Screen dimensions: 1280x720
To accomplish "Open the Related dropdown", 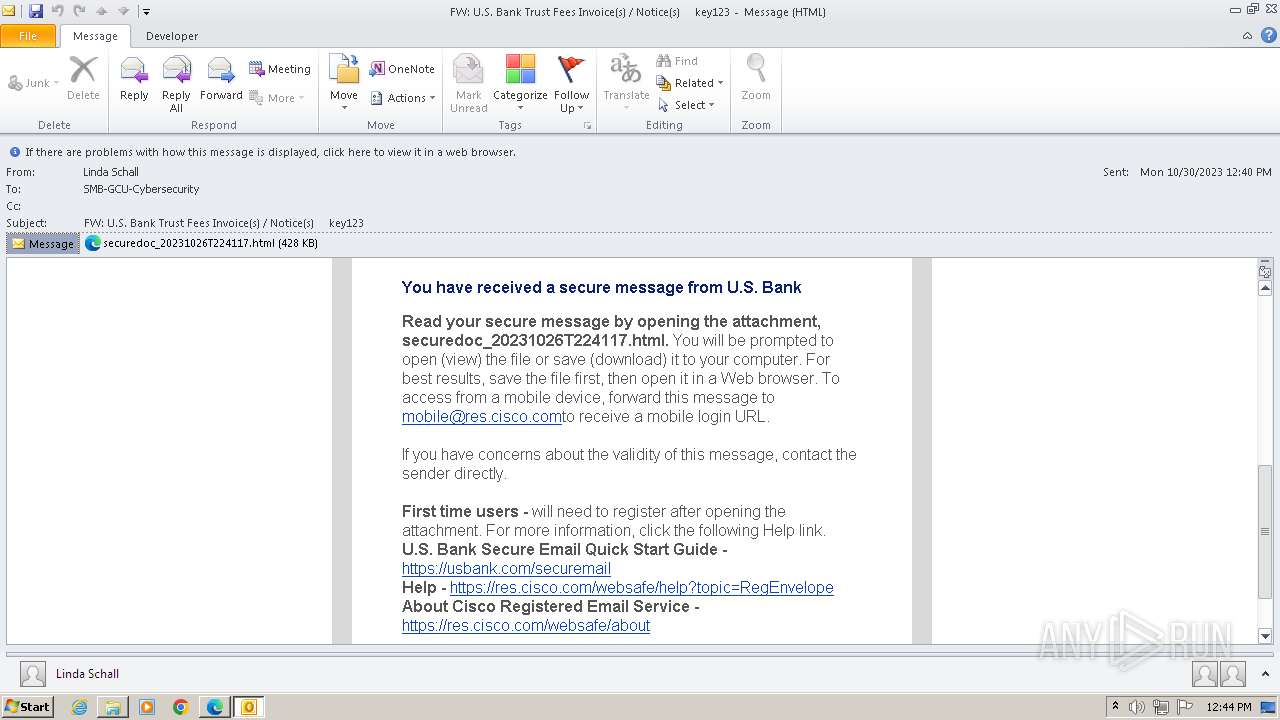I will pyautogui.click(x=690, y=83).
